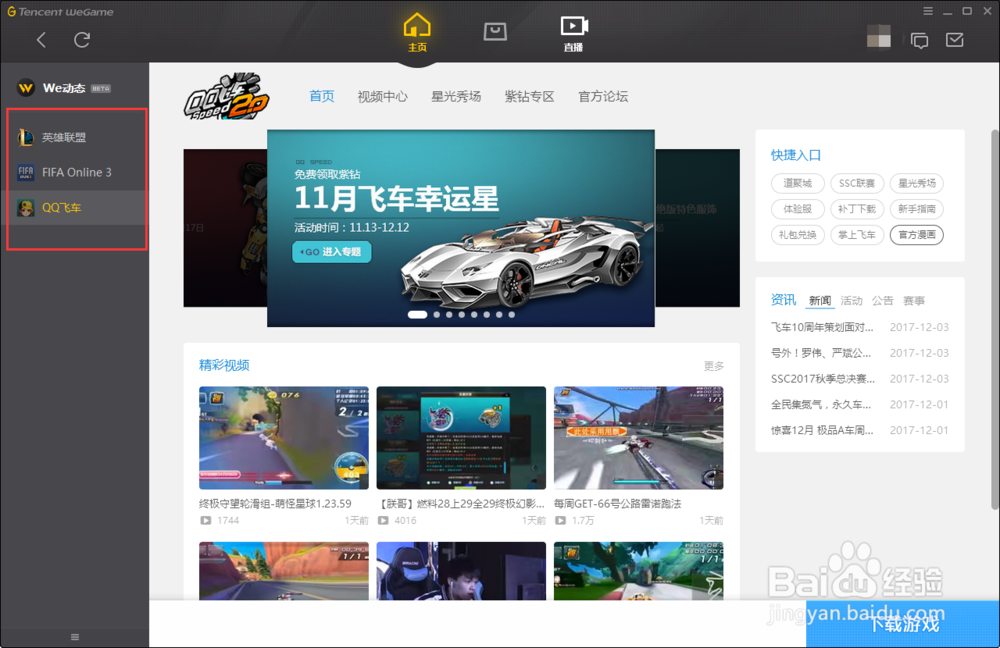The width and height of the screenshot is (1000, 648).
Task: Open the 新手指南 quick link
Action: [916, 209]
